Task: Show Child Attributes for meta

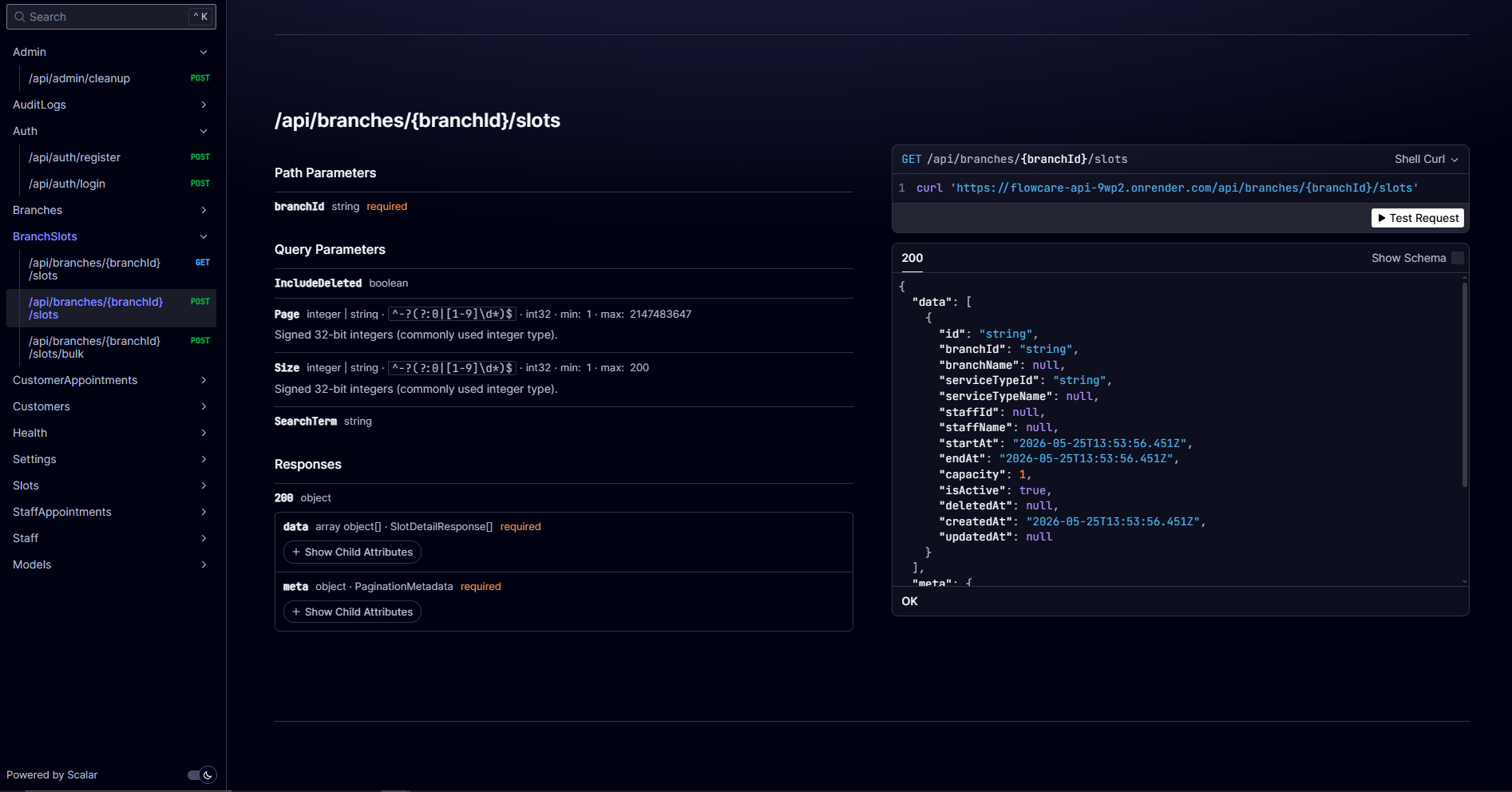Action: click(x=352, y=612)
